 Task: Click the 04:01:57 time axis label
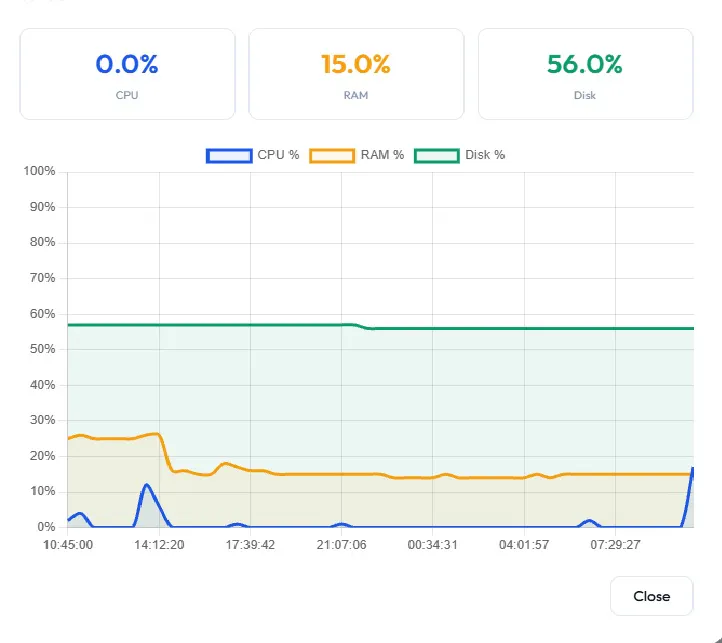pos(524,545)
